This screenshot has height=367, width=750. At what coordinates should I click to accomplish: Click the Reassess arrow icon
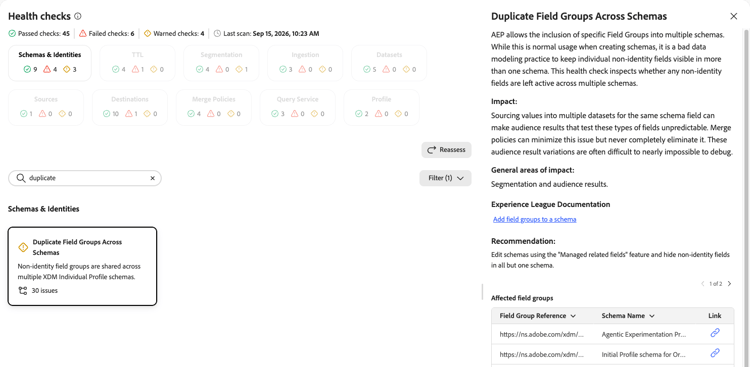coord(431,150)
